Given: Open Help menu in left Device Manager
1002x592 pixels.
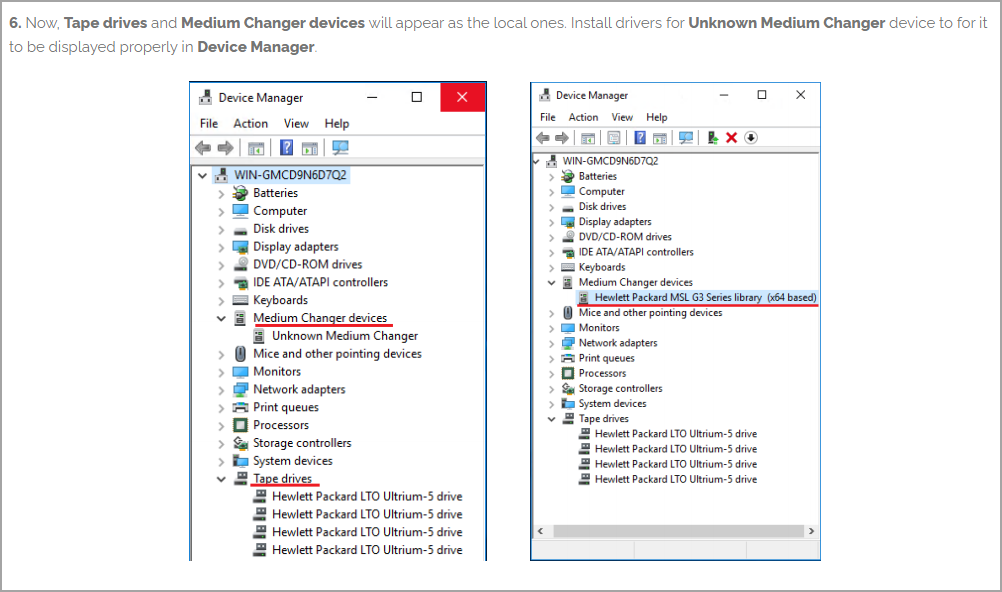Looking at the screenshot, I should [x=337, y=123].
